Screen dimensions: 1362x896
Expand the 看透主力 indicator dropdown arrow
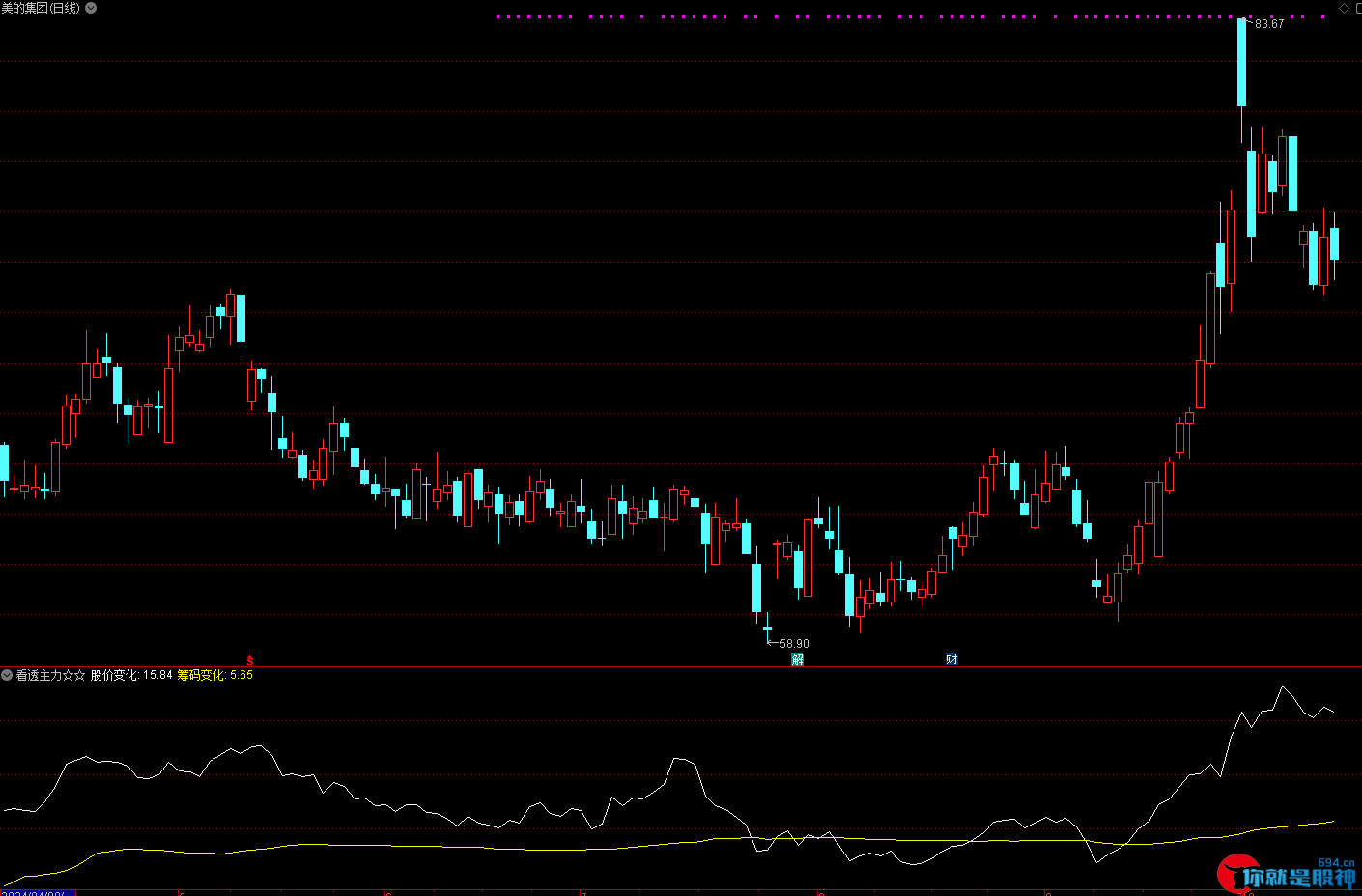pyautogui.click(x=7, y=675)
